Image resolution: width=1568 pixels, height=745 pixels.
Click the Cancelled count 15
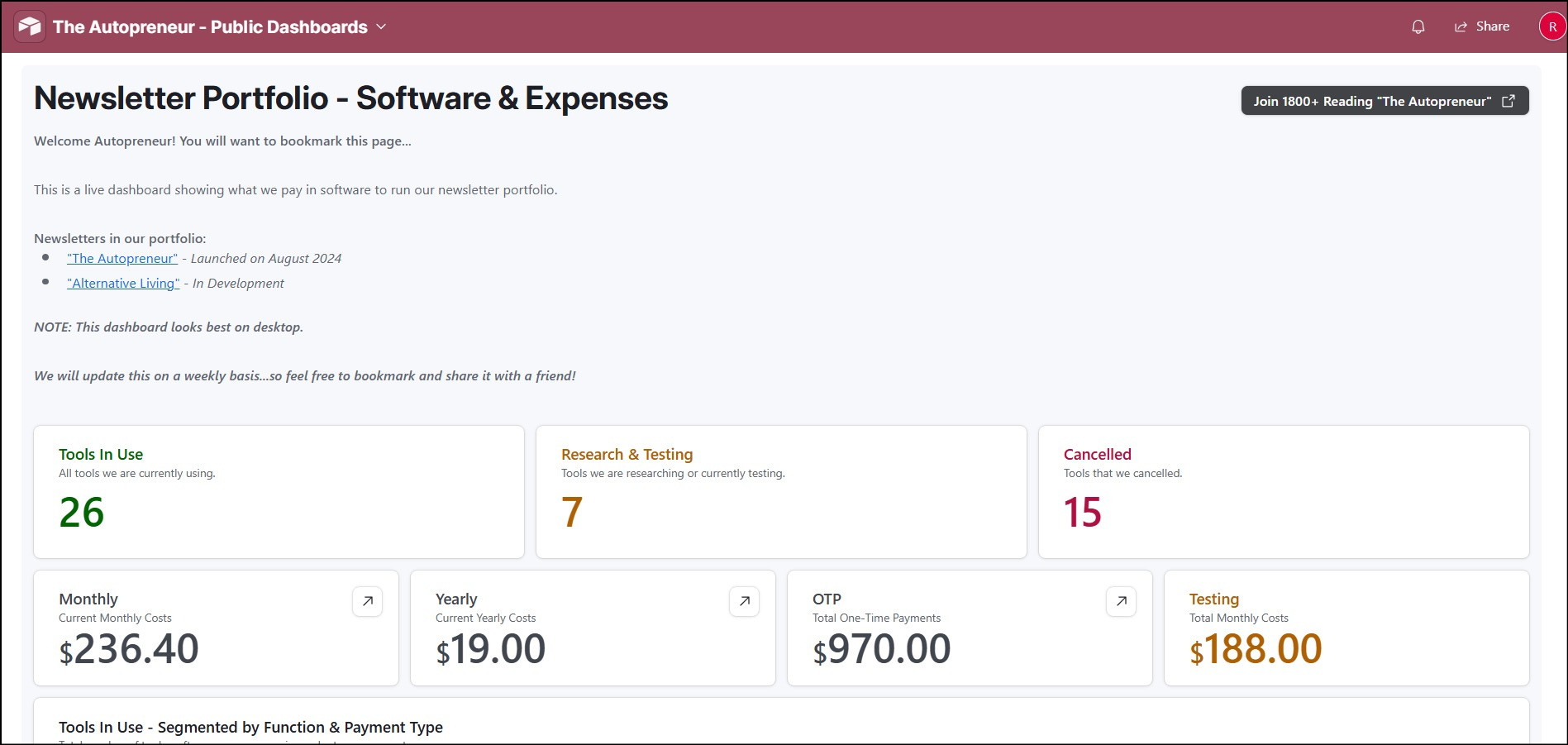[x=1083, y=513]
